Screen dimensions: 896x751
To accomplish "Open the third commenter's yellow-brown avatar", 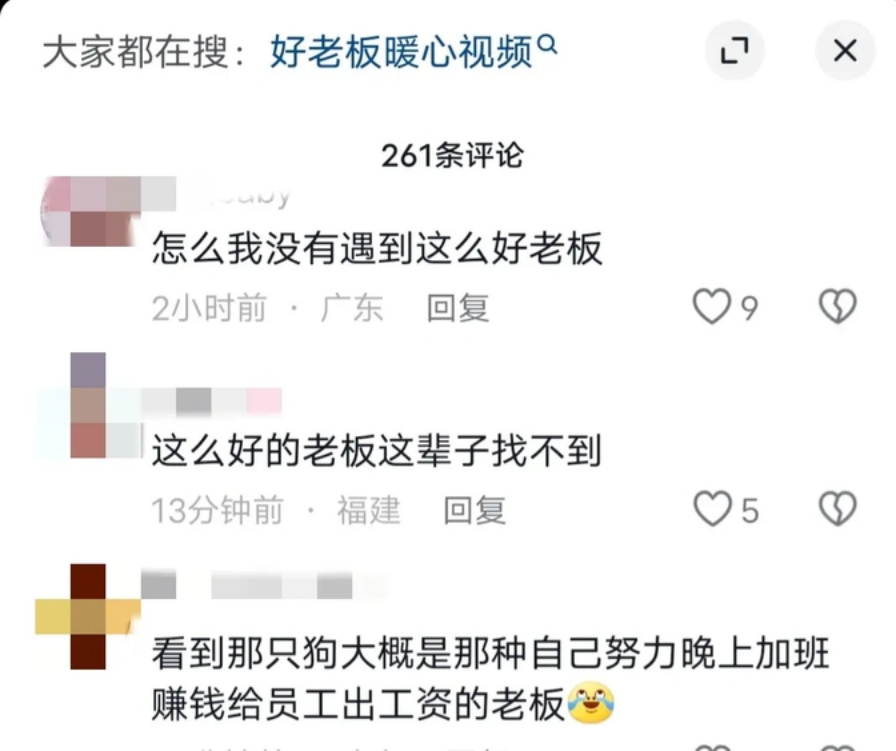I will (88, 617).
